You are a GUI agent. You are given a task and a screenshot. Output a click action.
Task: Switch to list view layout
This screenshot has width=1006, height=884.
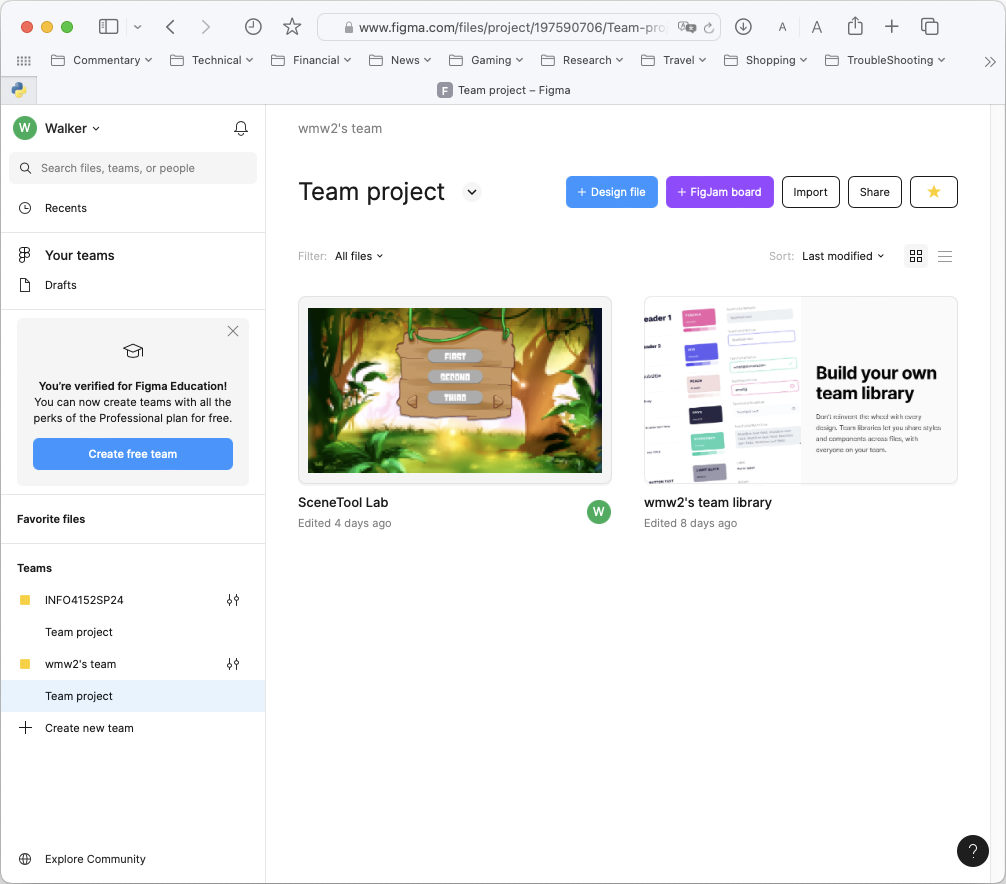pos(945,256)
